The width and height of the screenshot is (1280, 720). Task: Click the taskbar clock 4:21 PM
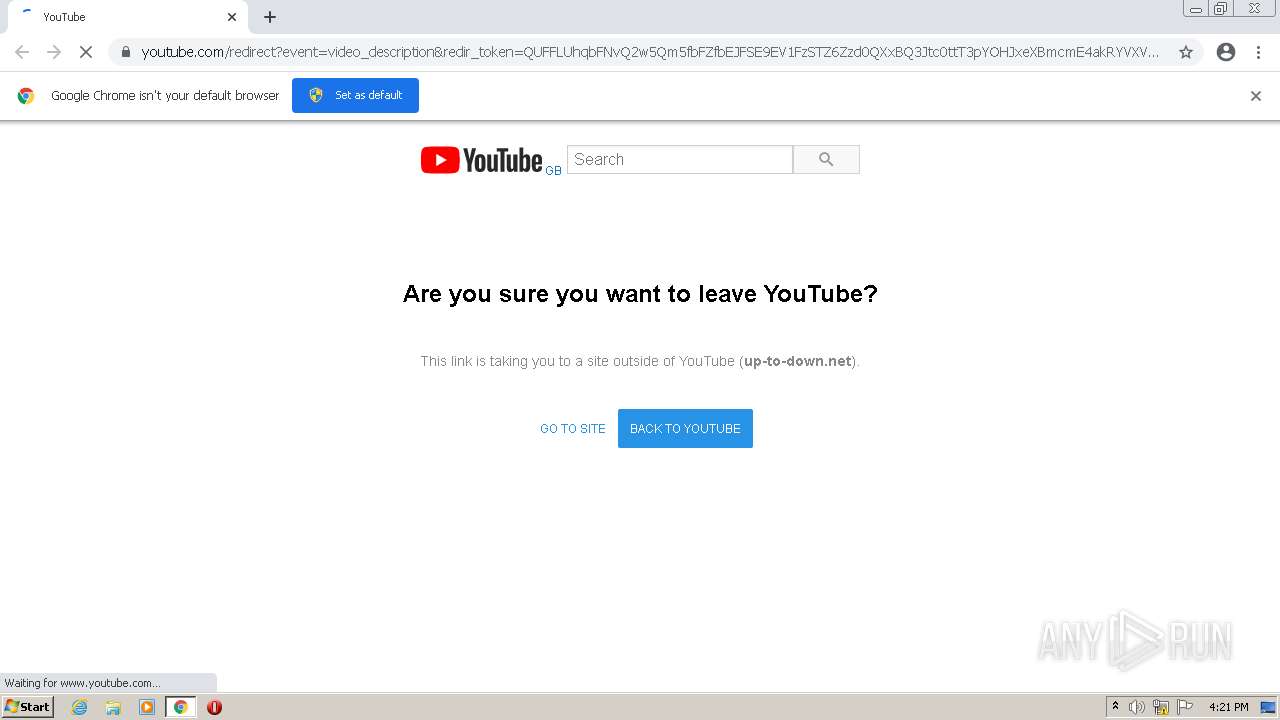click(x=1228, y=707)
